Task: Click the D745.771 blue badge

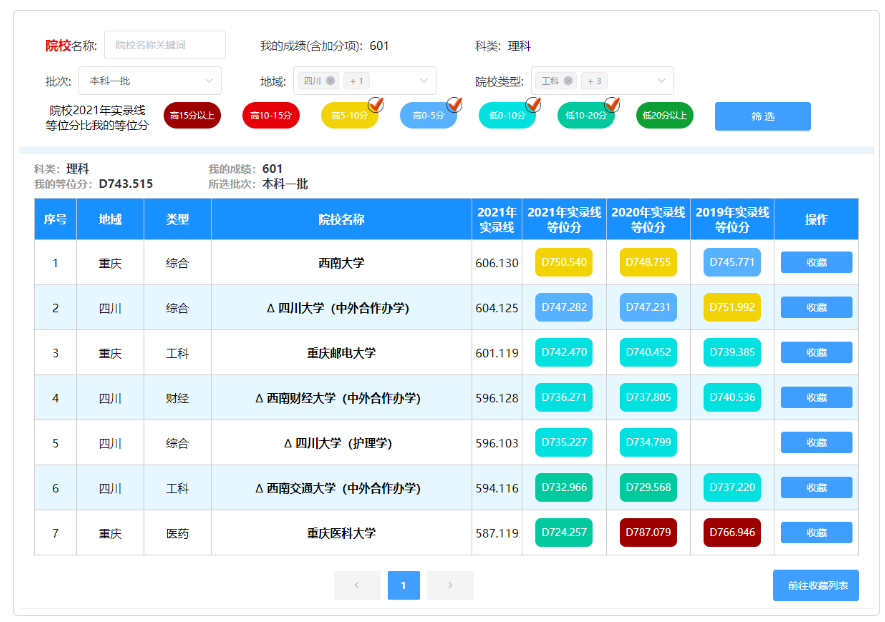Action: coord(732,262)
